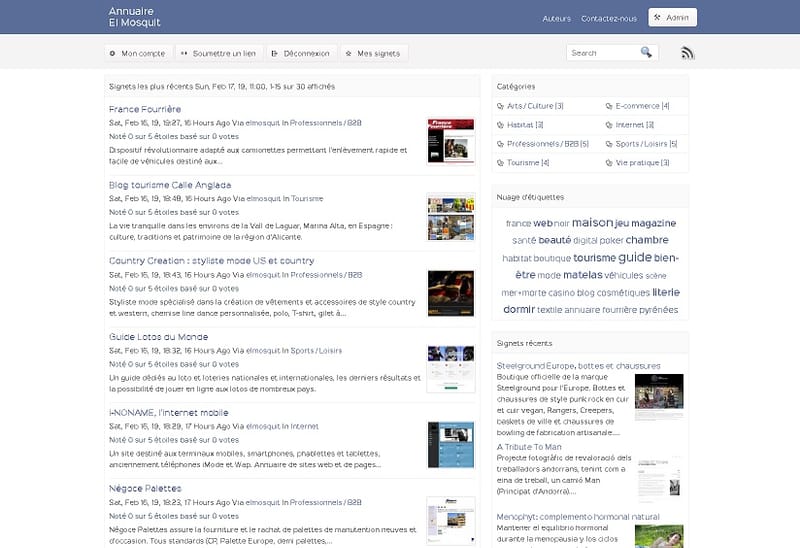
Task: Click the tag icon beside Vie pratique
Action: click(609, 163)
